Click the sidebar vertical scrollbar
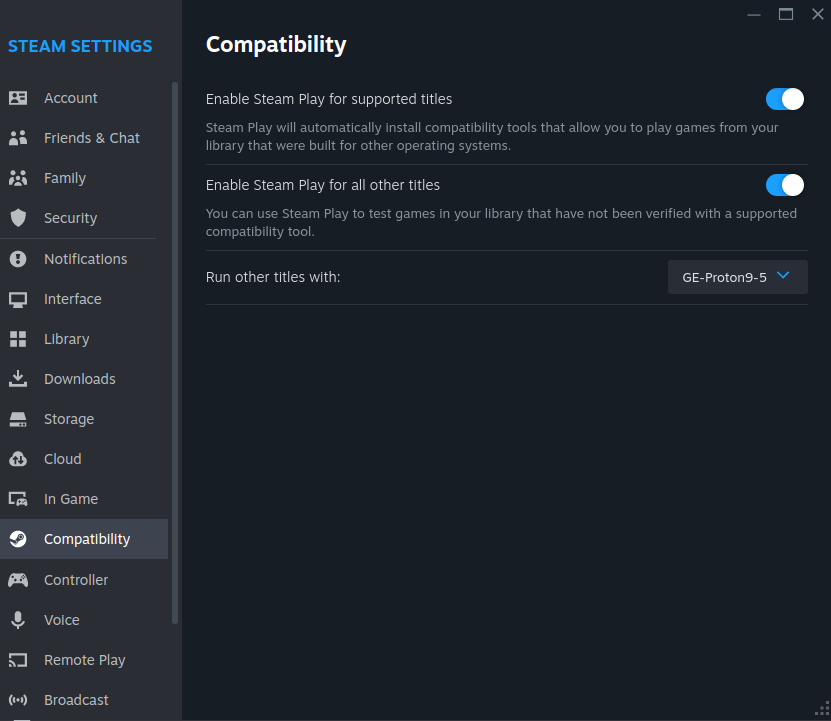831x721 pixels. [x=175, y=350]
